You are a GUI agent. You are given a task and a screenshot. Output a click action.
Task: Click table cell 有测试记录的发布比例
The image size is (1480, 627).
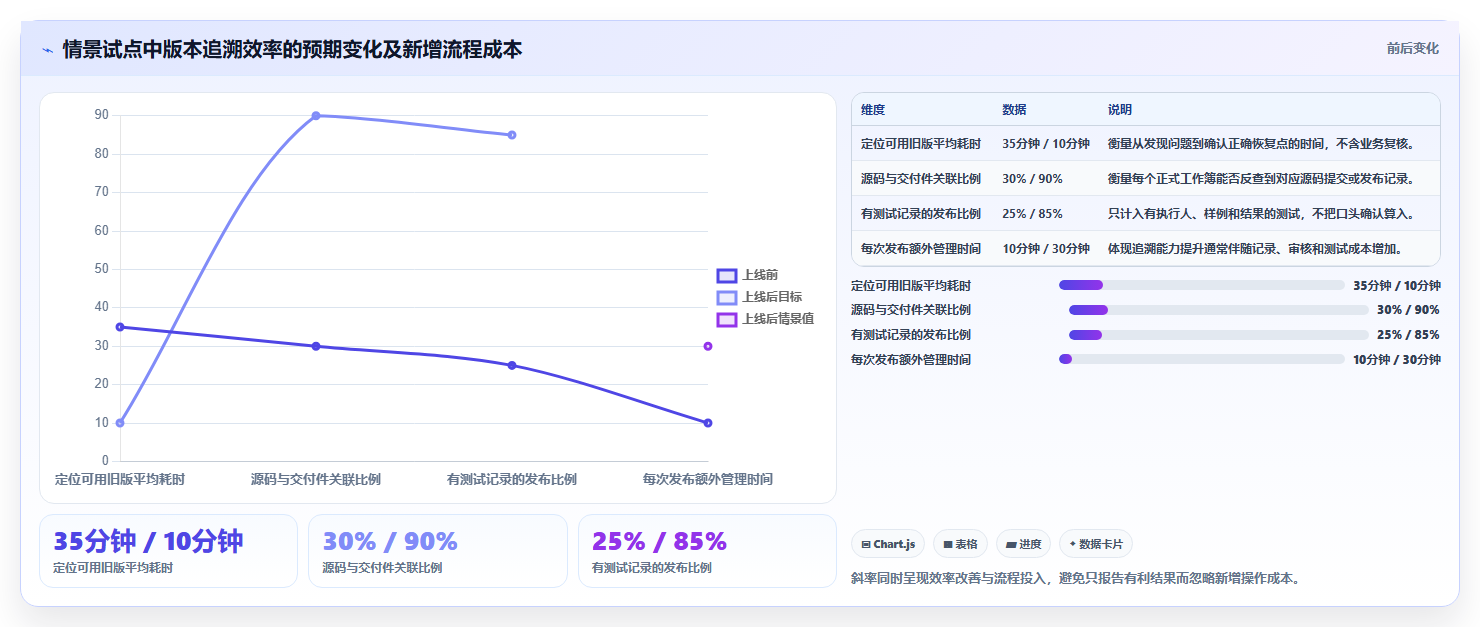pyautogui.click(x=921, y=214)
